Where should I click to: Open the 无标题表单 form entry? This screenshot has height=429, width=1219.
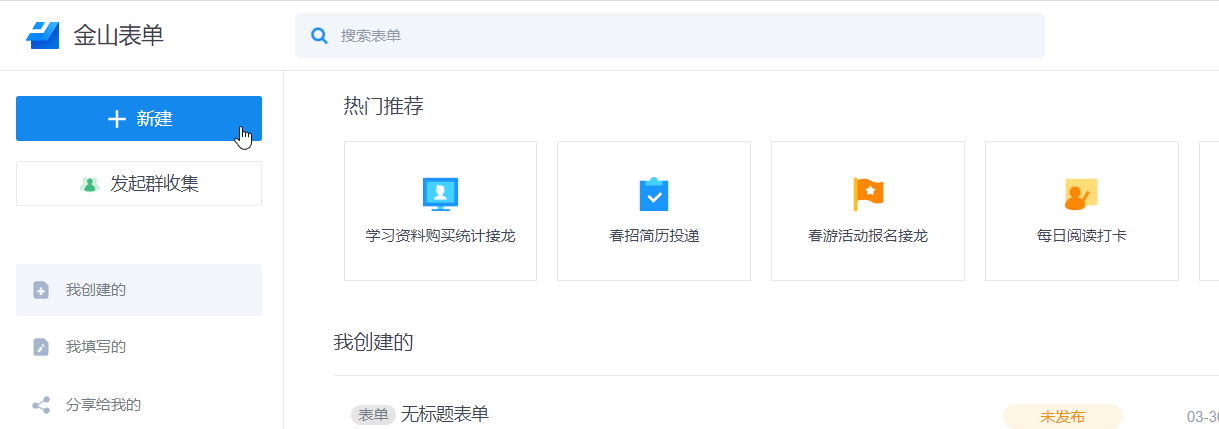point(445,414)
